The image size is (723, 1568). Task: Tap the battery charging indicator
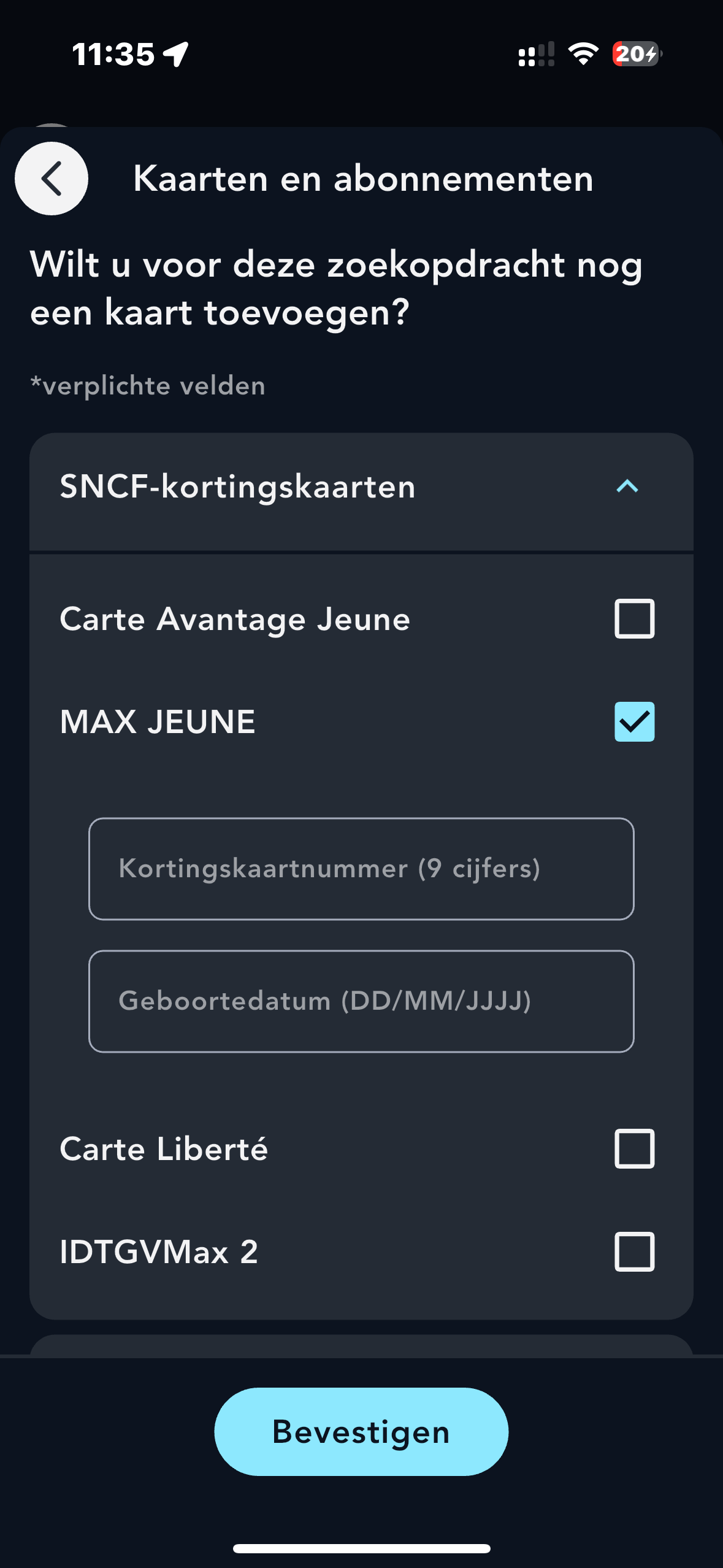[x=637, y=54]
